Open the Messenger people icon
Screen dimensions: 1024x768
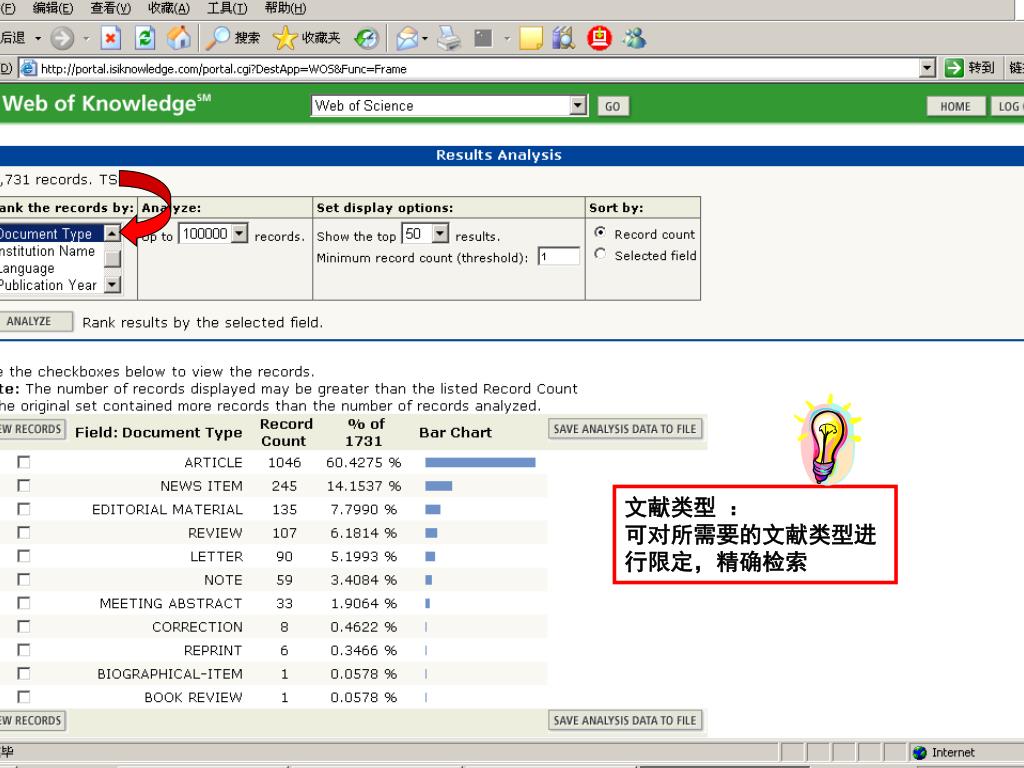[x=634, y=39]
